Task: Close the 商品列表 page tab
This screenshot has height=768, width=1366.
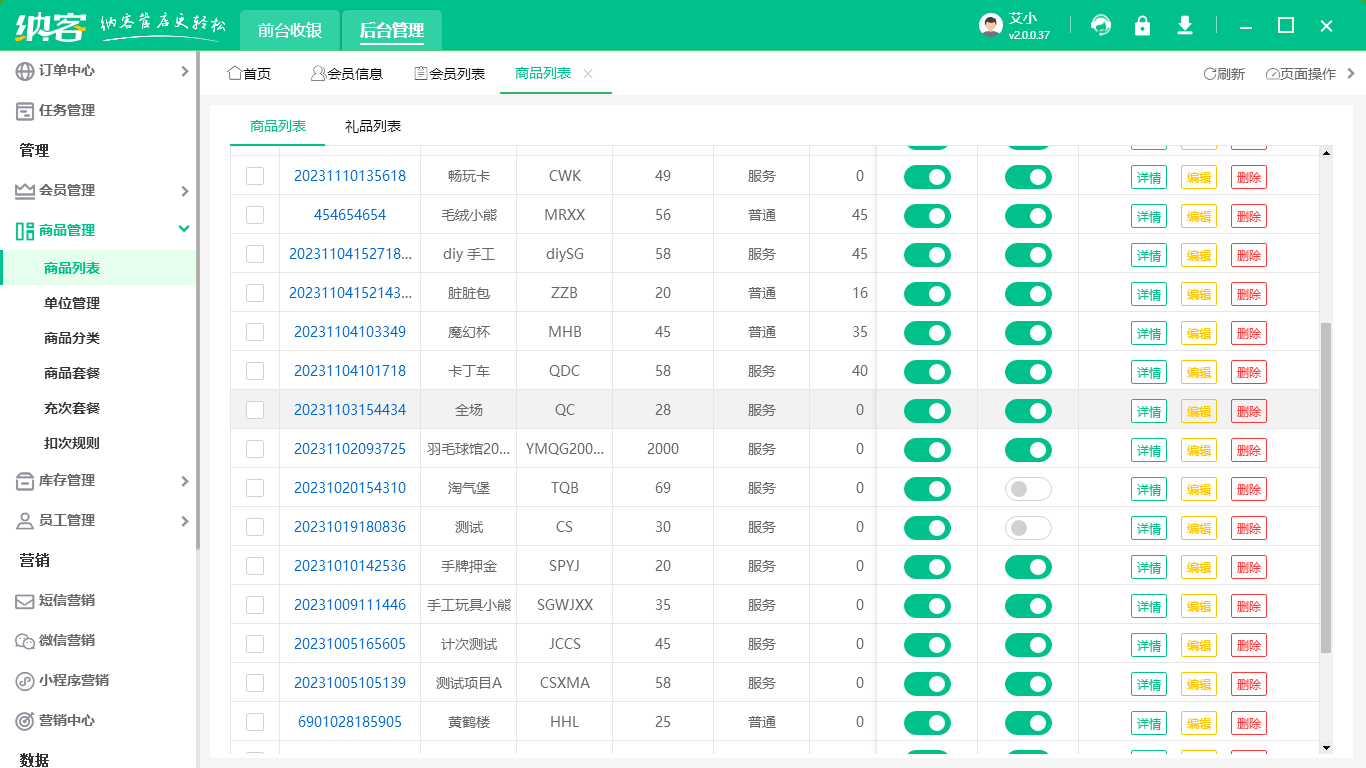Action: (588, 74)
